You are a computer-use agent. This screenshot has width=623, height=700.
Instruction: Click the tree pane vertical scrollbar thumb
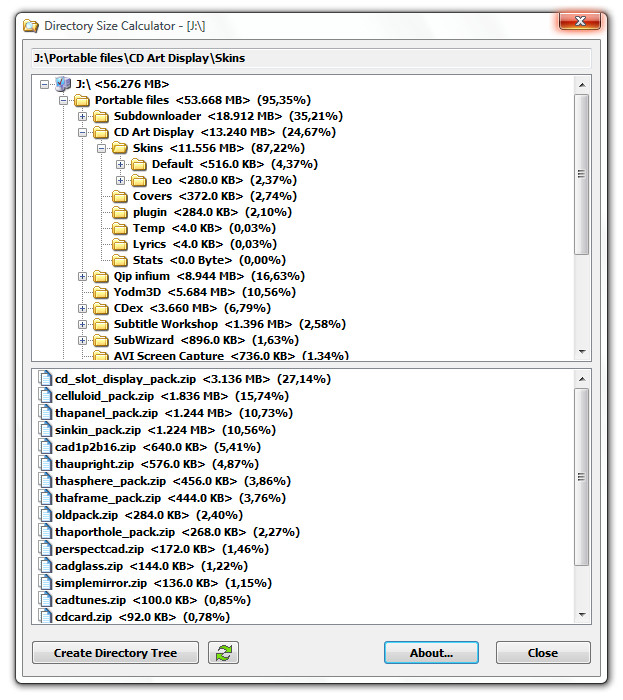pyautogui.click(x=581, y=175)
